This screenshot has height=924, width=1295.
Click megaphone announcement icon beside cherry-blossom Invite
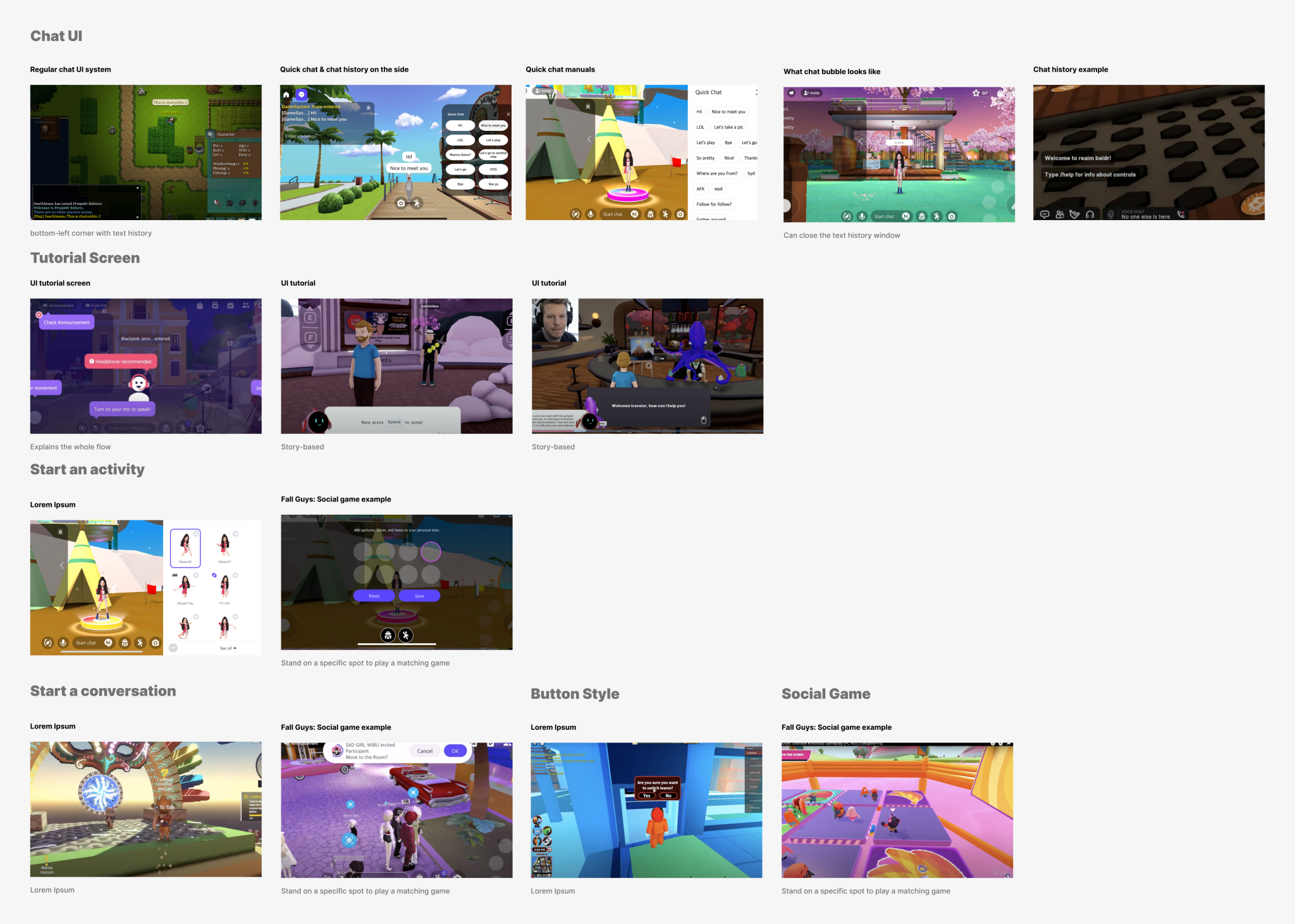(x=791, y=93)
